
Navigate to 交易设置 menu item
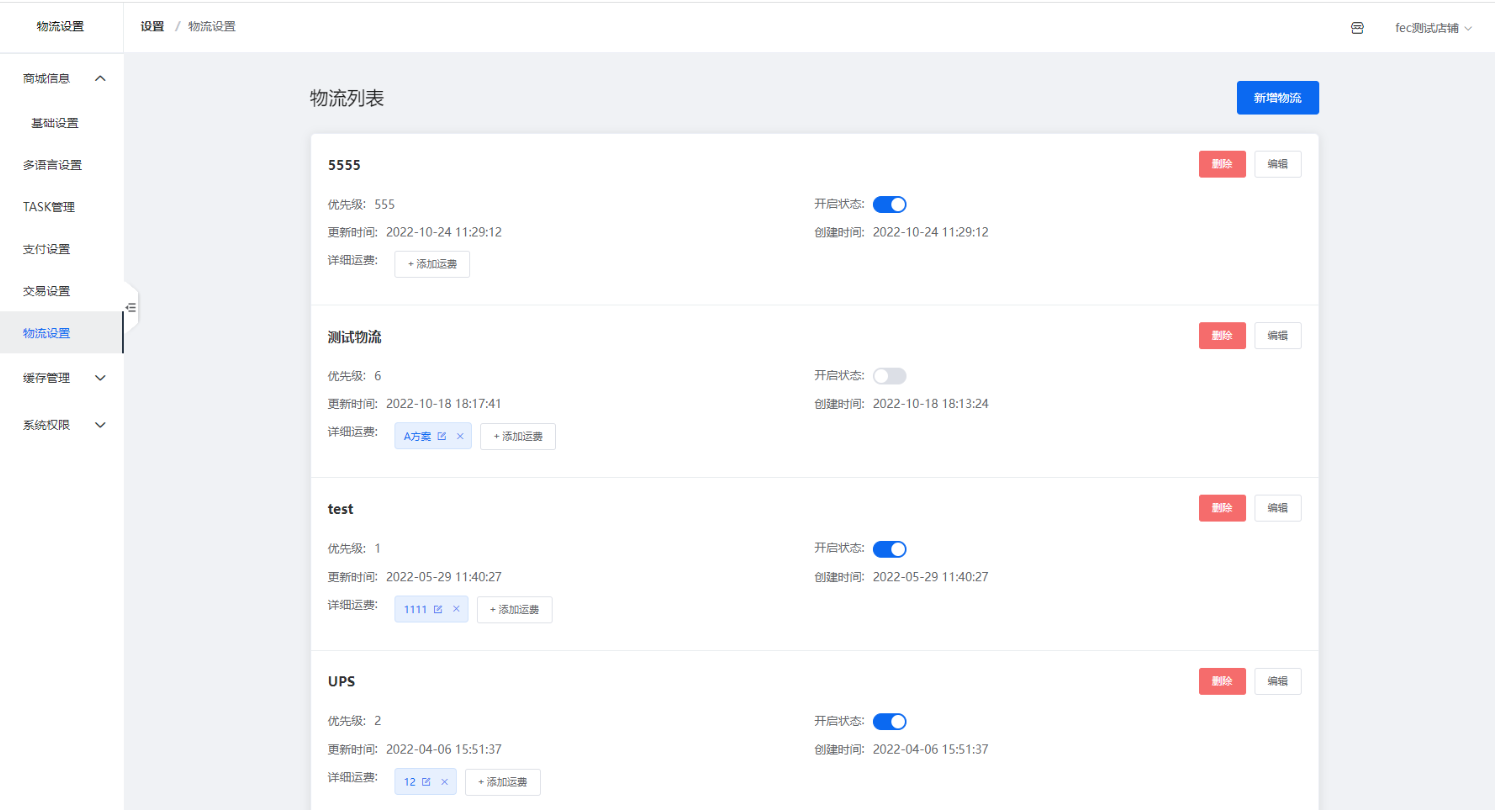pyautogui.click(x=62, y=291)
